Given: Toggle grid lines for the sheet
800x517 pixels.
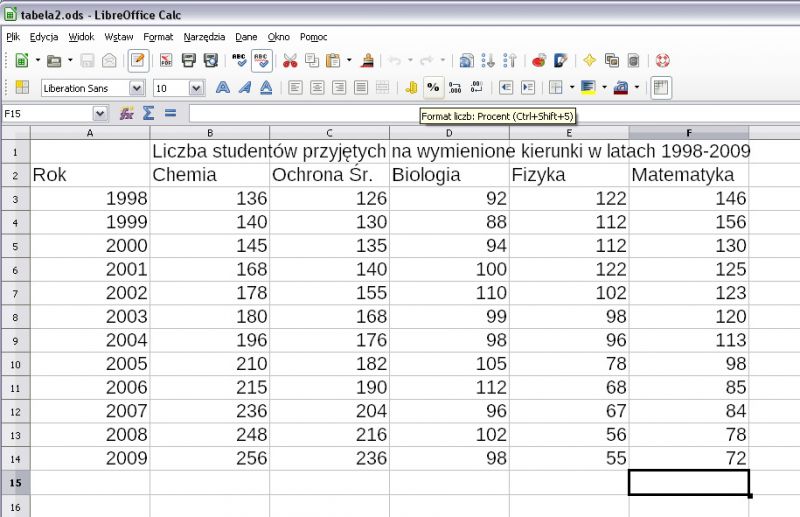Looking at the screenshot, I should tap(660, 88).
